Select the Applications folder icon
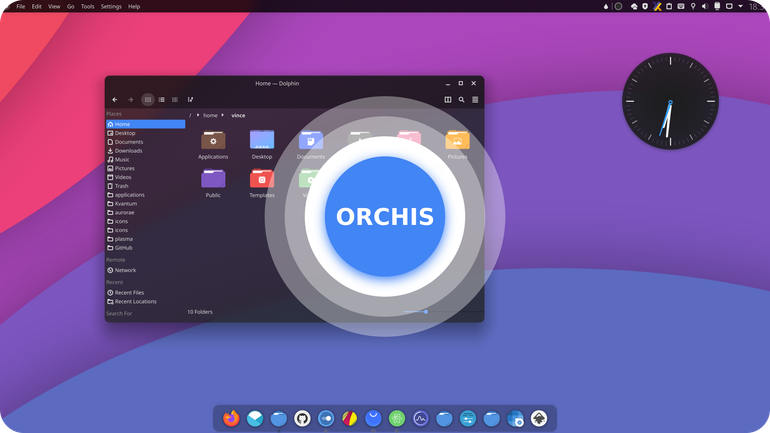The width and height of the screenshot is (770, 433). click(x=213, y=140)
